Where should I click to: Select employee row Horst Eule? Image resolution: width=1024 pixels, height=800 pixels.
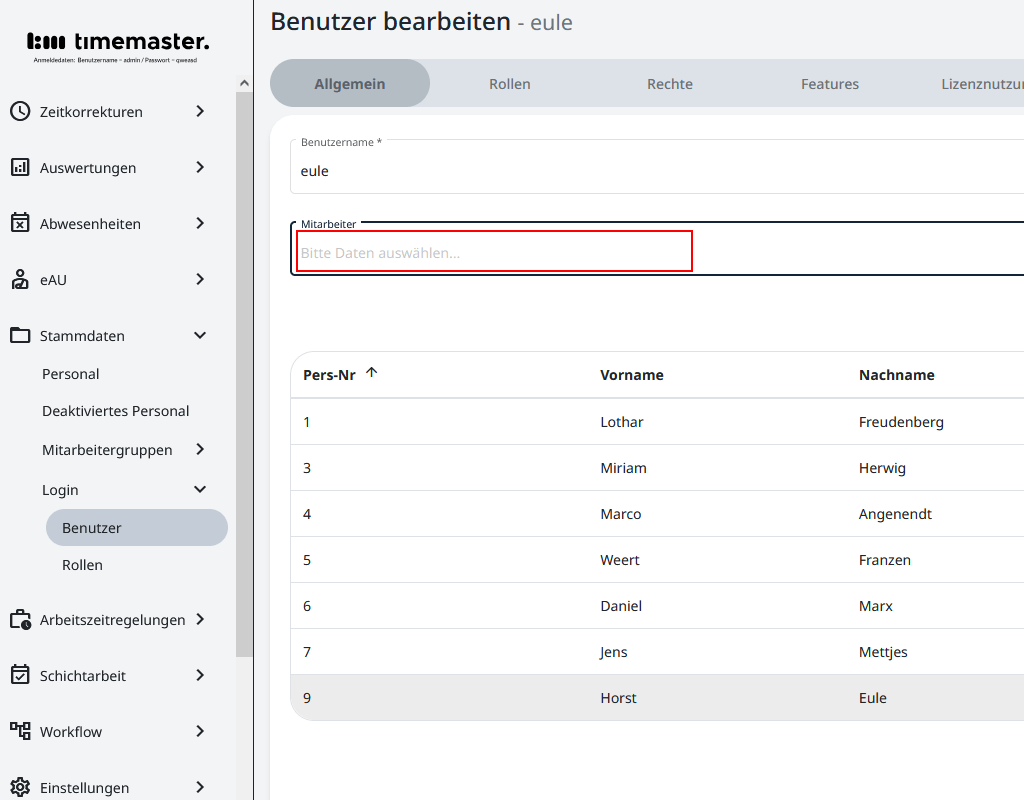[x=618, y=698]
